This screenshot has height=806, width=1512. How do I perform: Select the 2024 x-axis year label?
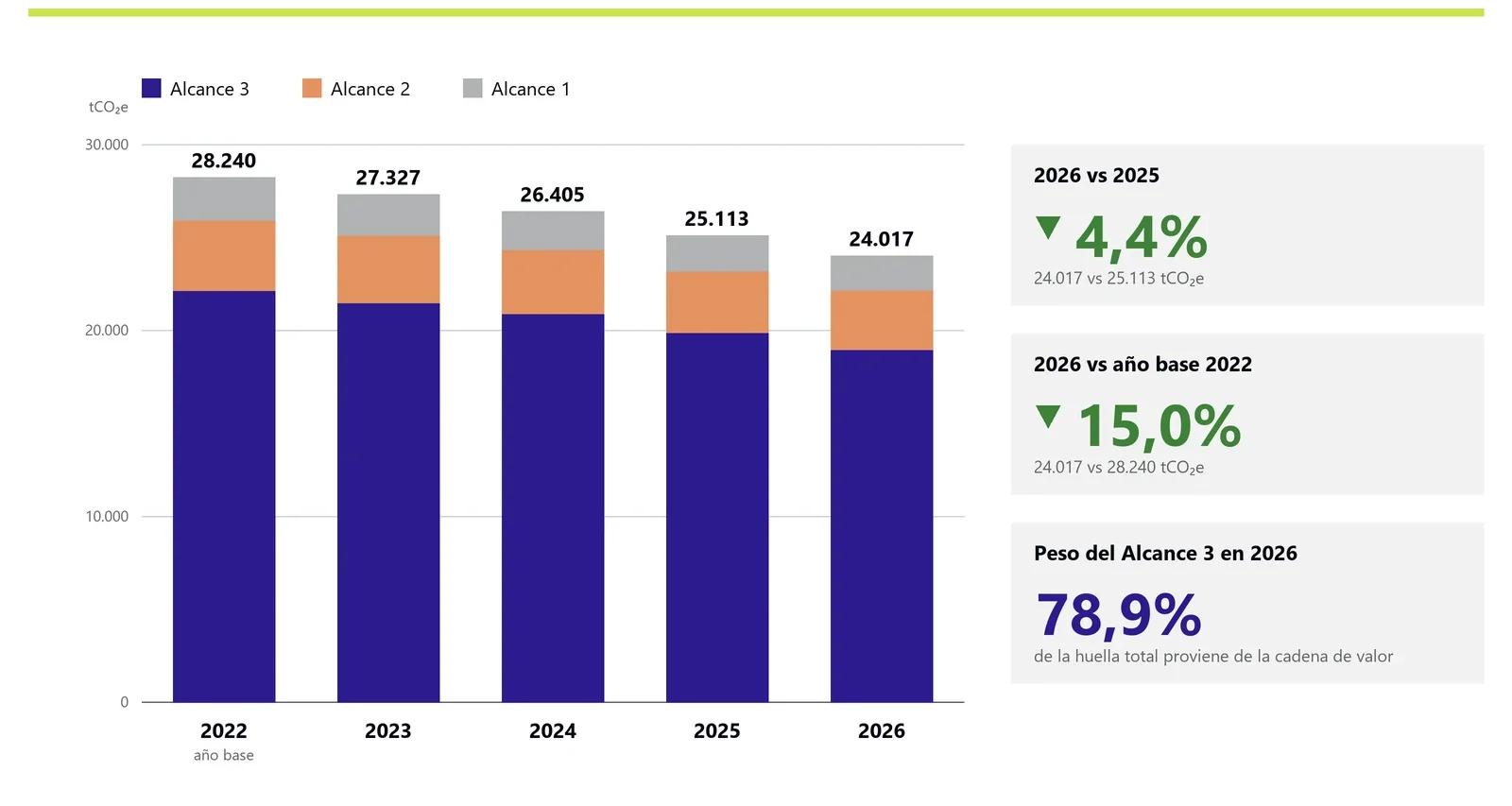pos(553,730)
